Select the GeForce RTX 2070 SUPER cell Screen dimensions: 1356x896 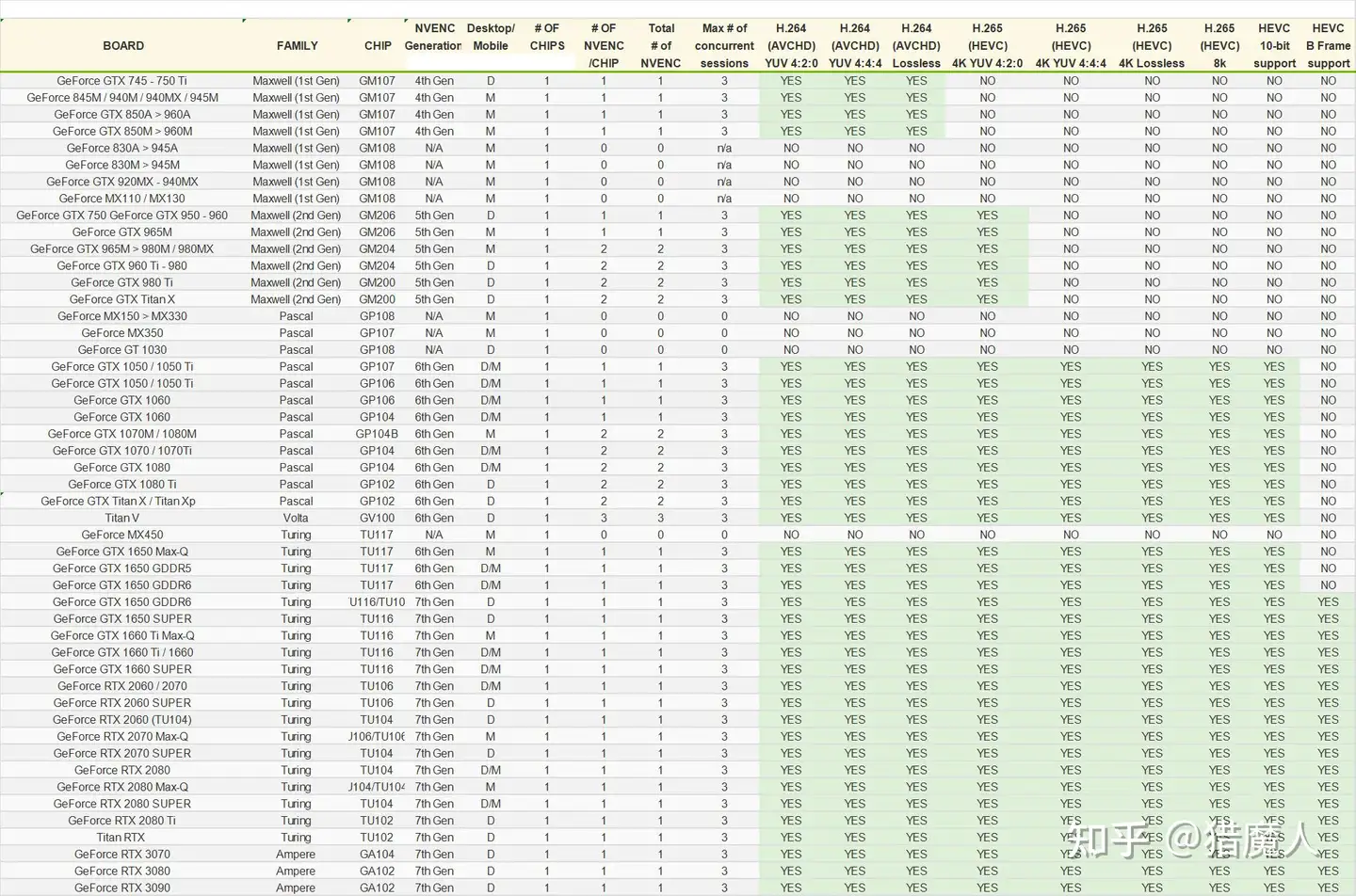point(122,755)
